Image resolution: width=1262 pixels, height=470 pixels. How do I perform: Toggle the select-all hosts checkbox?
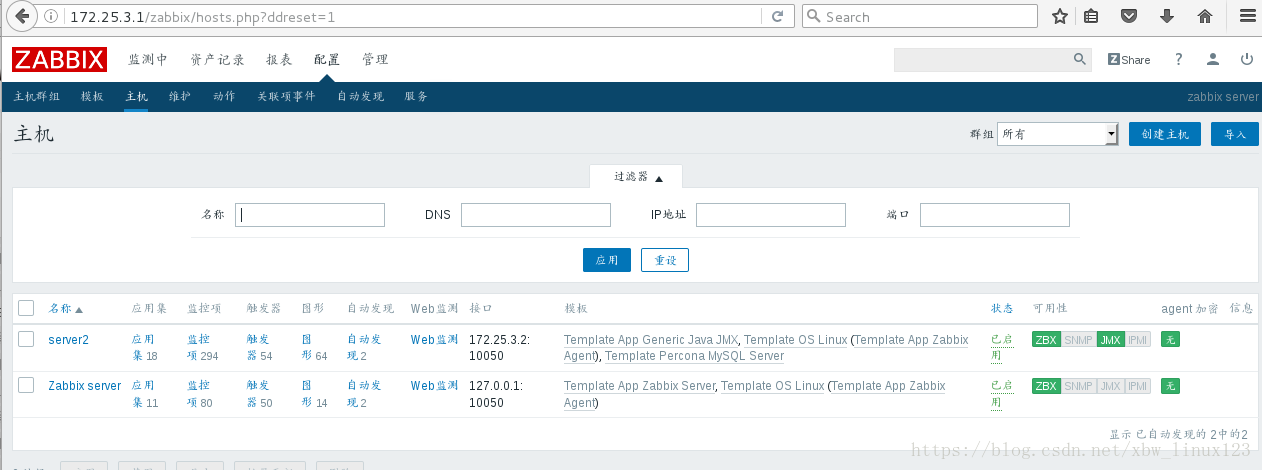coord(26,308)
